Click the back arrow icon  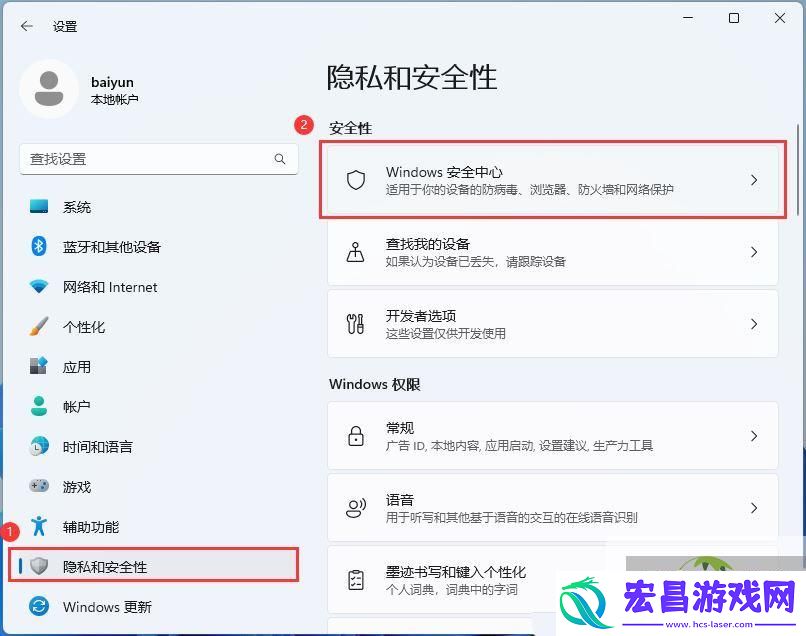pos(27,26)
